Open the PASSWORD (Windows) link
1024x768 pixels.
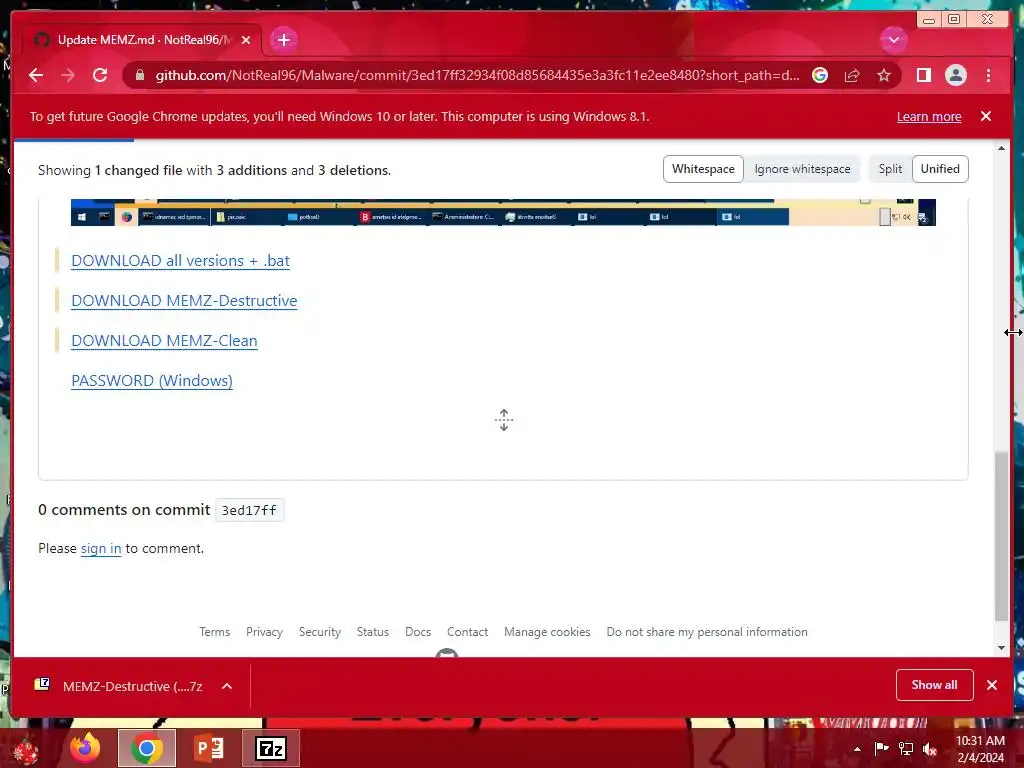pos(152,381)
